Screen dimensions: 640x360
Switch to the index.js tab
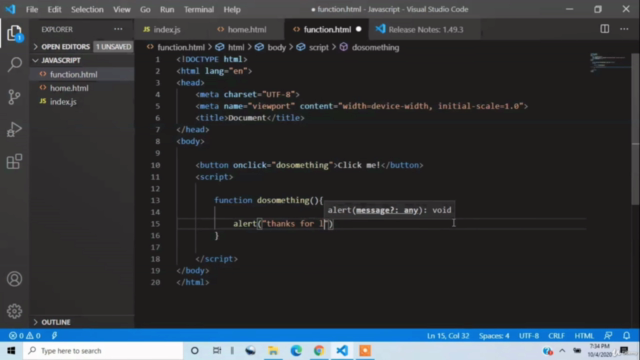click(x=167, y=29)
